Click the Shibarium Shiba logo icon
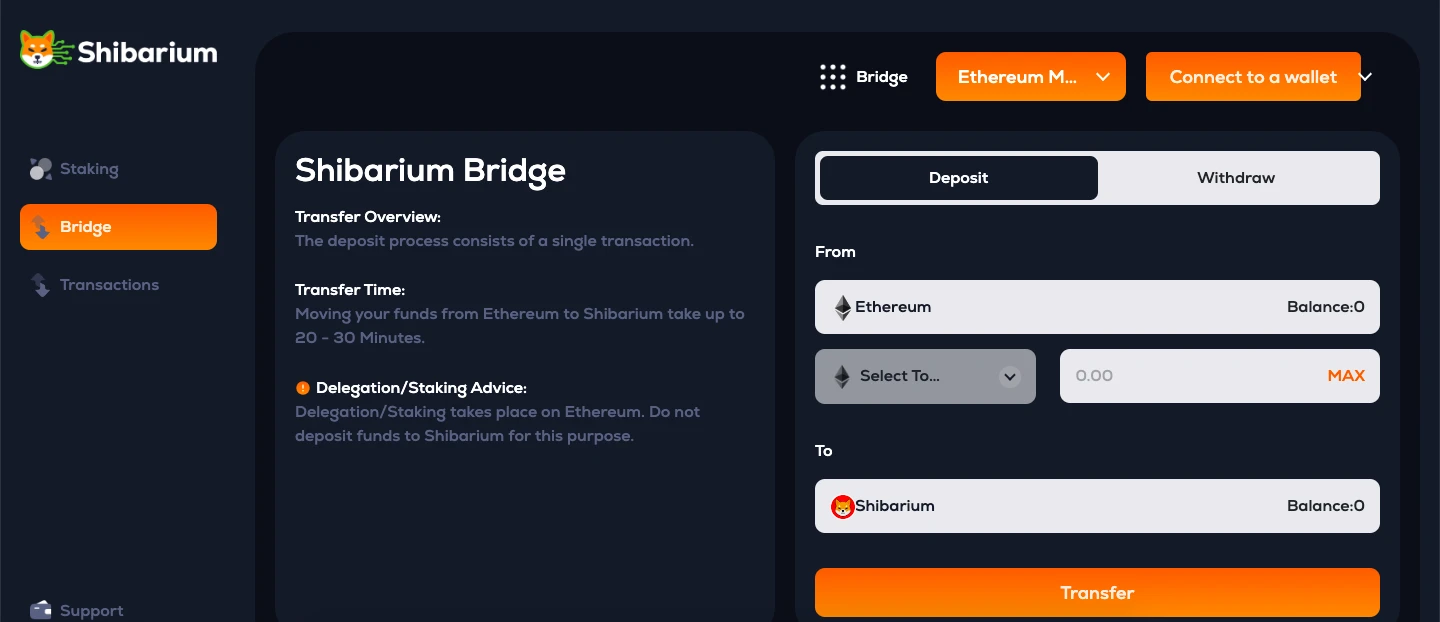 click(x=39, y=49)
